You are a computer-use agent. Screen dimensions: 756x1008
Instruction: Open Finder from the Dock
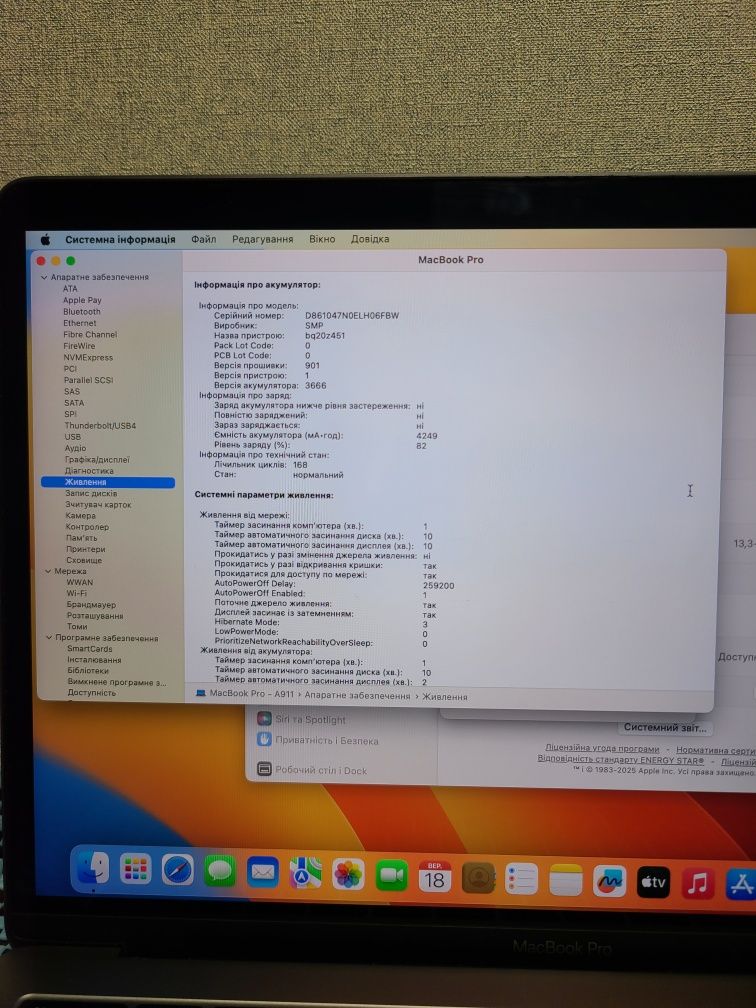(x=93, y=868)
